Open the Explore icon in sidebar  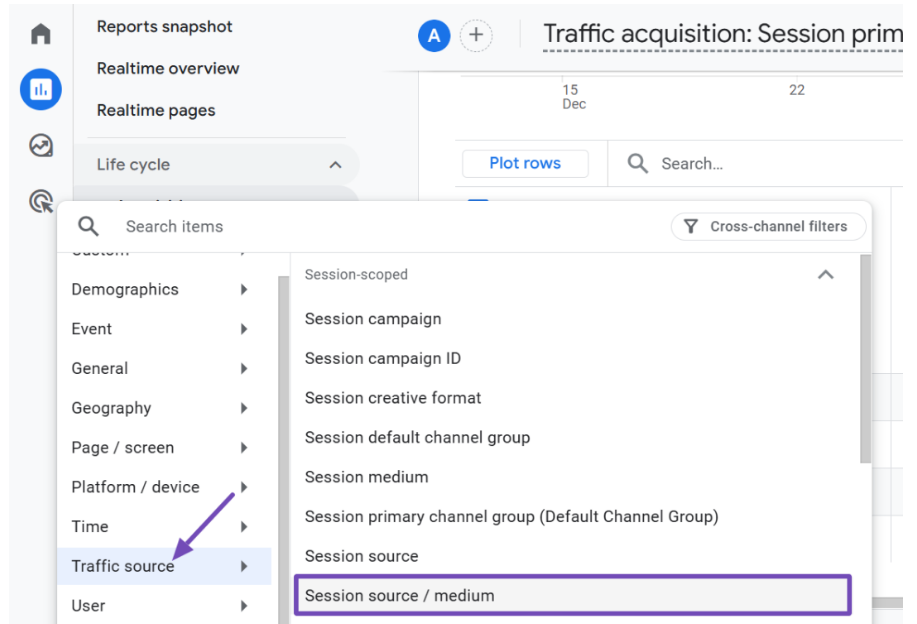pyautogui.click(x=40, y=146)
